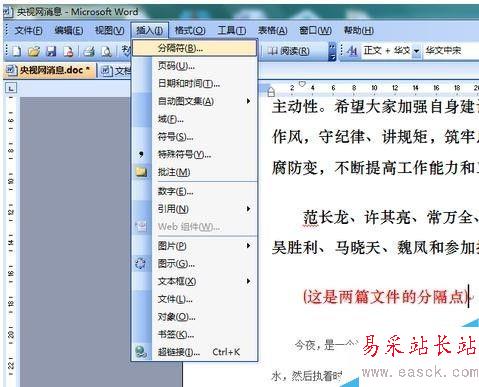
Task: Click the 阅读(R) reading layout button
Action: coord(289,51)
